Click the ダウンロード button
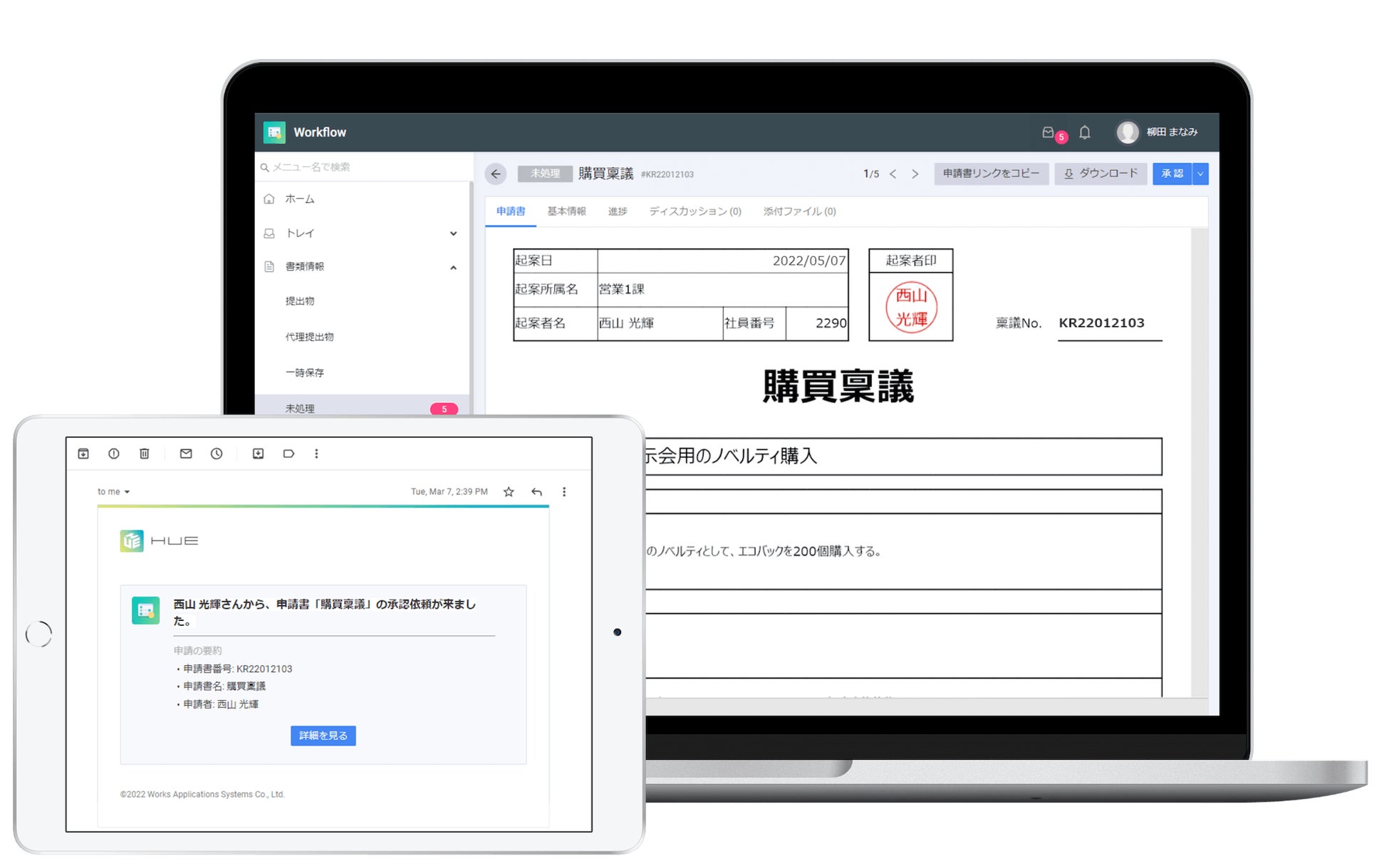 1101,174
